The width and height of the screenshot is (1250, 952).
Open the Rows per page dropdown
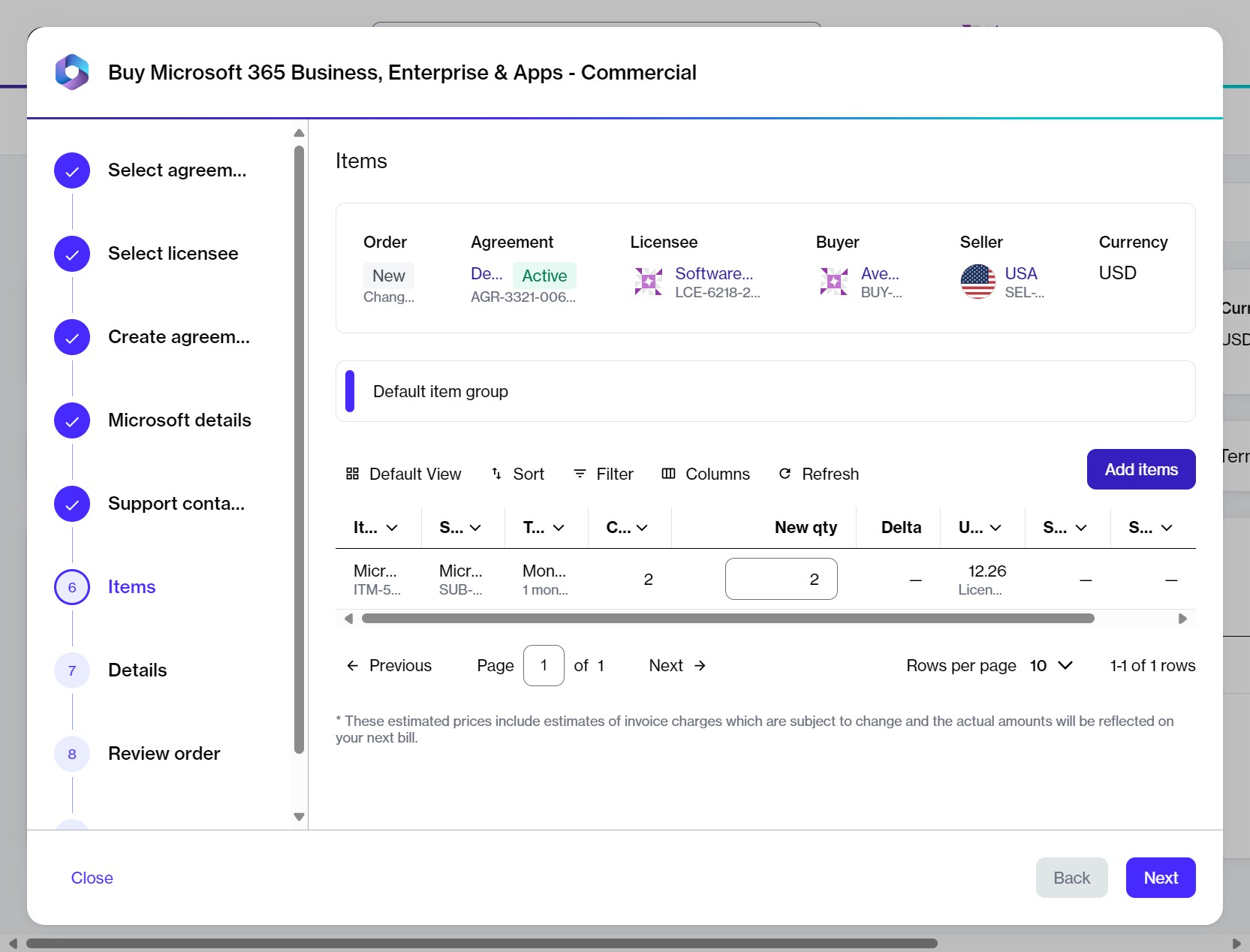[1050, 666]
